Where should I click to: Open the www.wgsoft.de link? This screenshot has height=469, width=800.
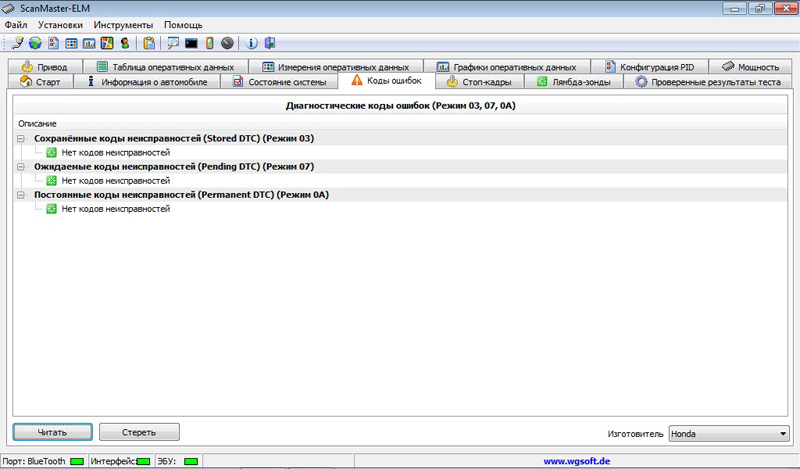click(577, 461)
